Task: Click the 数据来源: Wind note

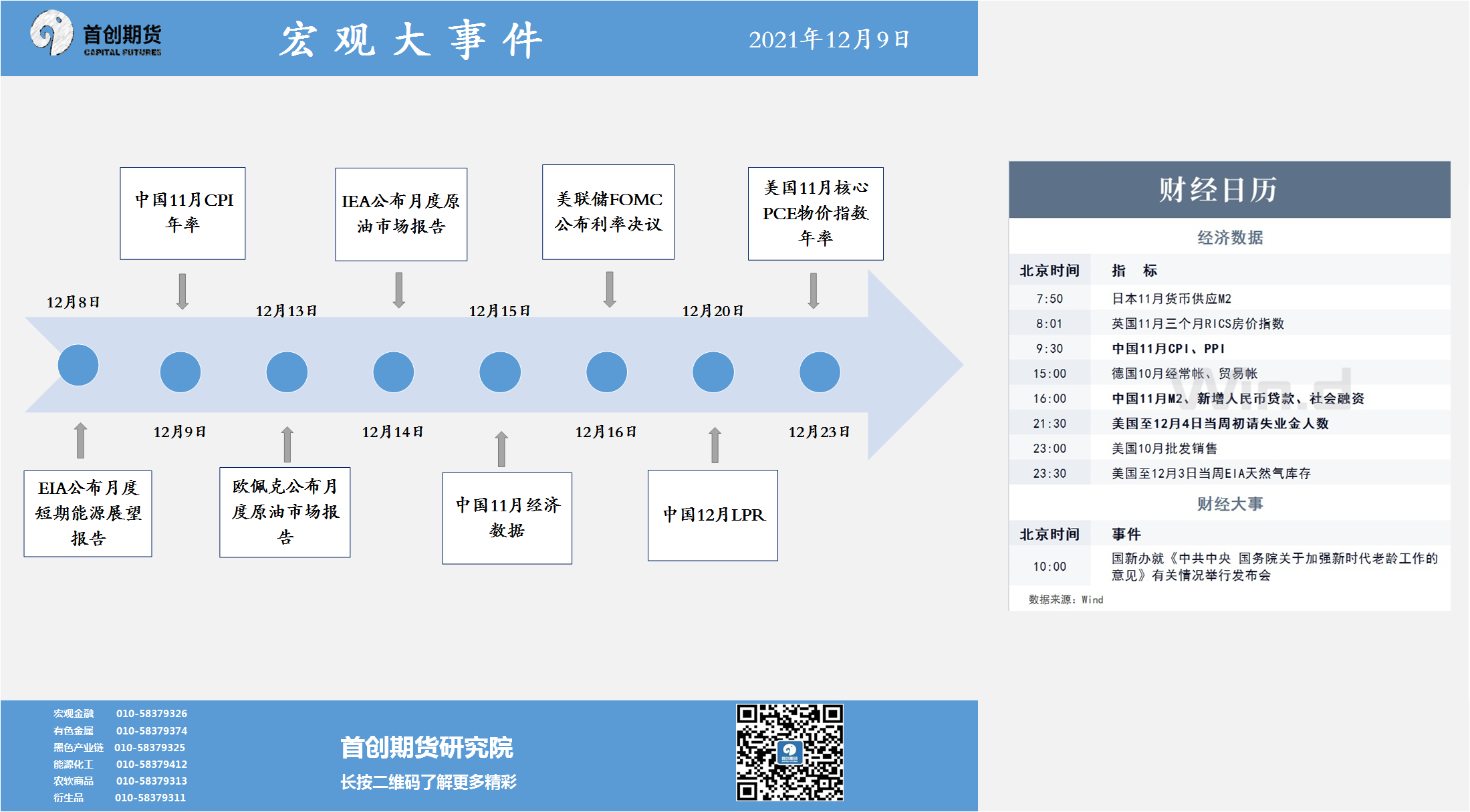Action: pyautogui.click(x=1066, y=599)
